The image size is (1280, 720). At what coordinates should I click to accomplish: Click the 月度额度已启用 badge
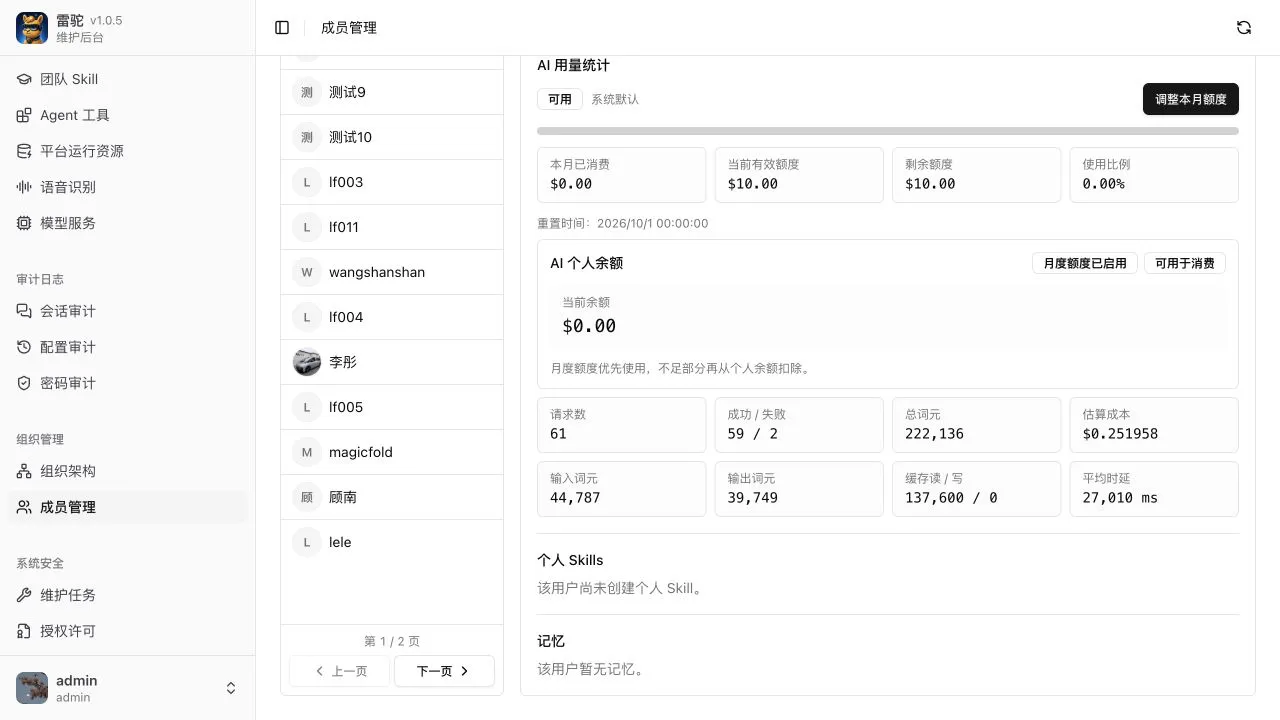(1085, 263)
